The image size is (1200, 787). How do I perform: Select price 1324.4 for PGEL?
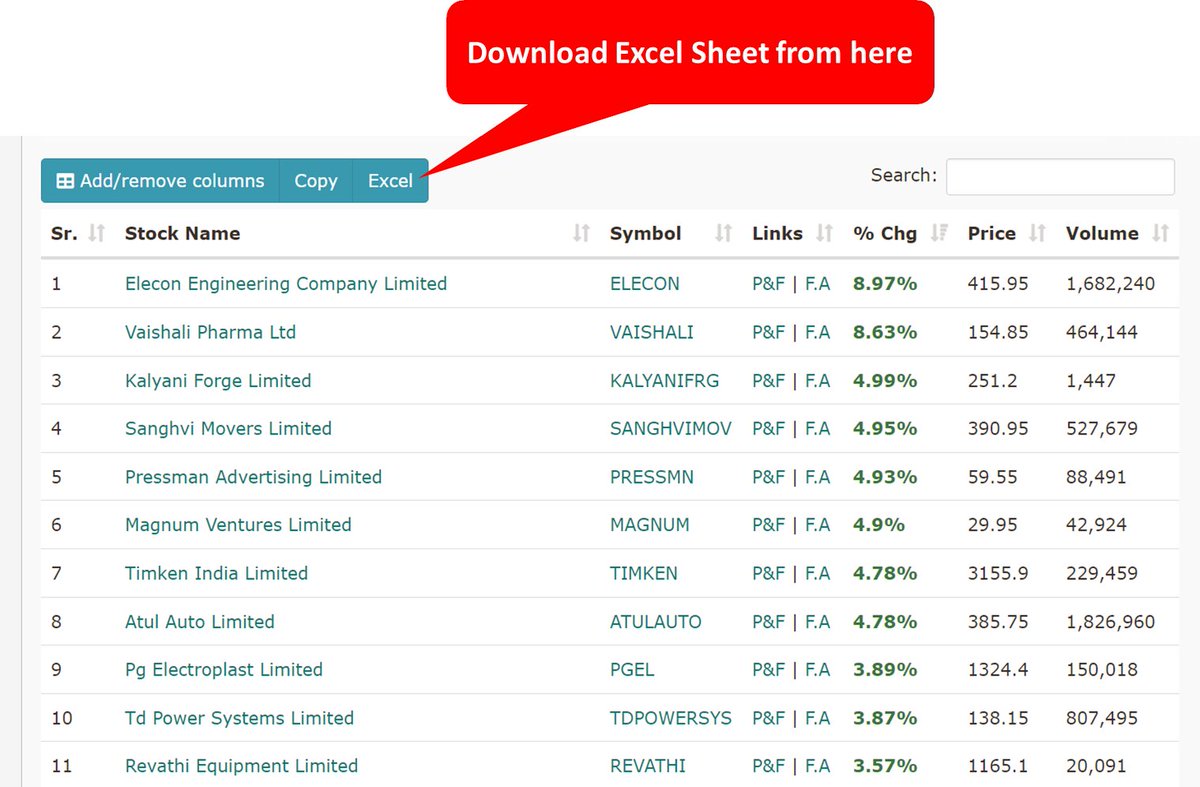tap(998, 670)
